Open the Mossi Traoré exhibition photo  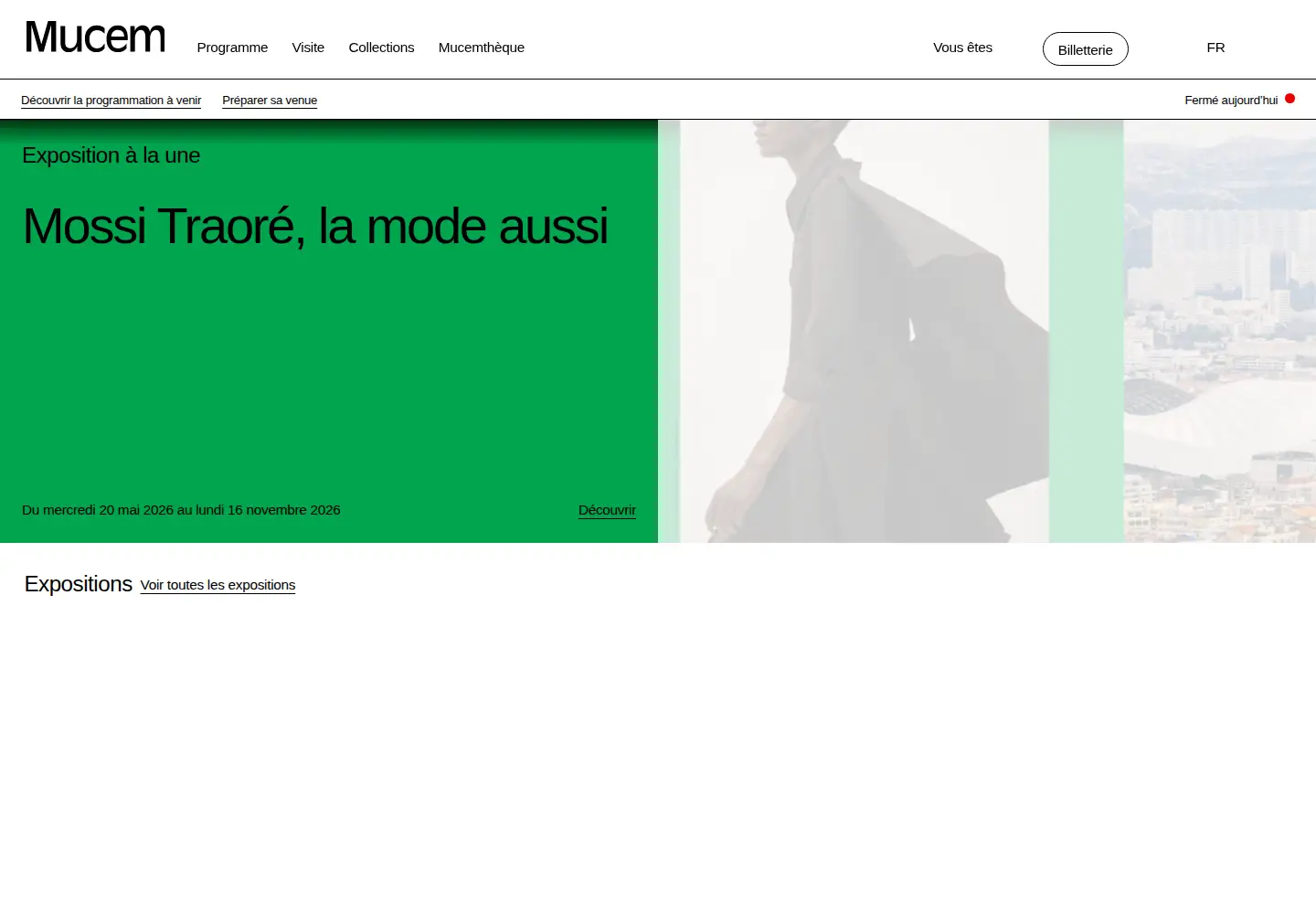(987, 331)
